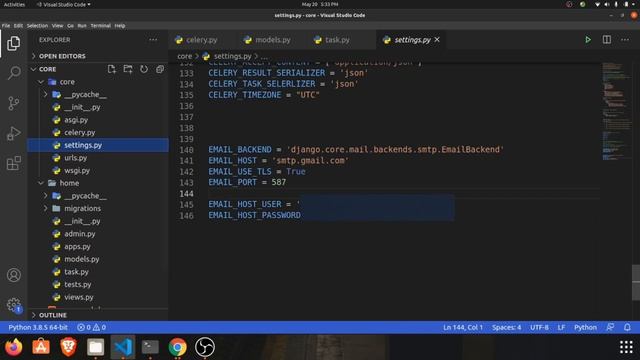Viewport: 640px width, 360px height.
Task: Show applications grid button
Action: click(626, 347)
